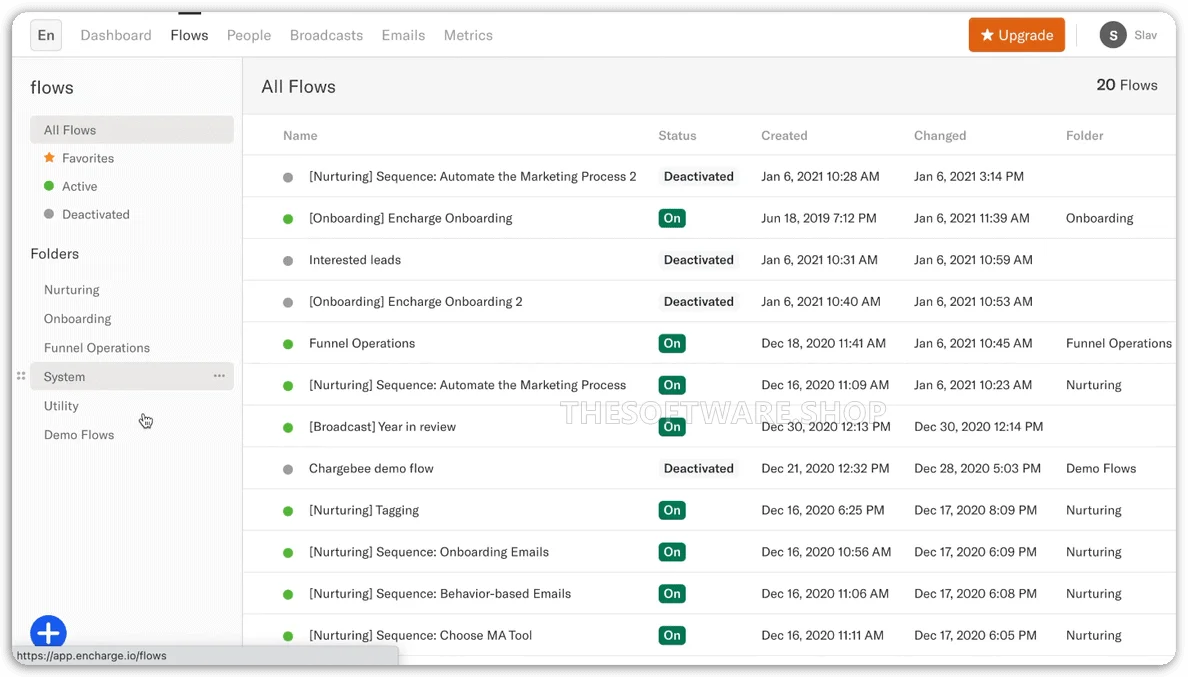Click the 20 Flows count label

(1127, 85)
